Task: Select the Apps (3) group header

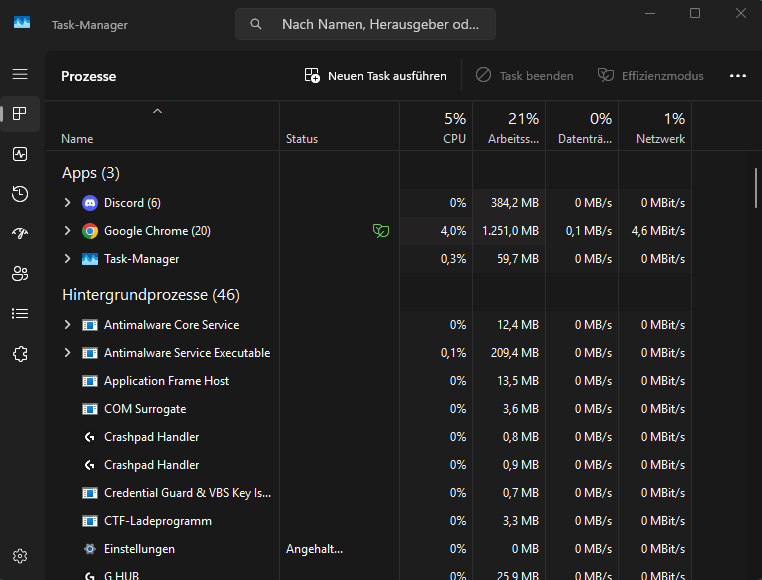Action: click(x=91, y=173)
